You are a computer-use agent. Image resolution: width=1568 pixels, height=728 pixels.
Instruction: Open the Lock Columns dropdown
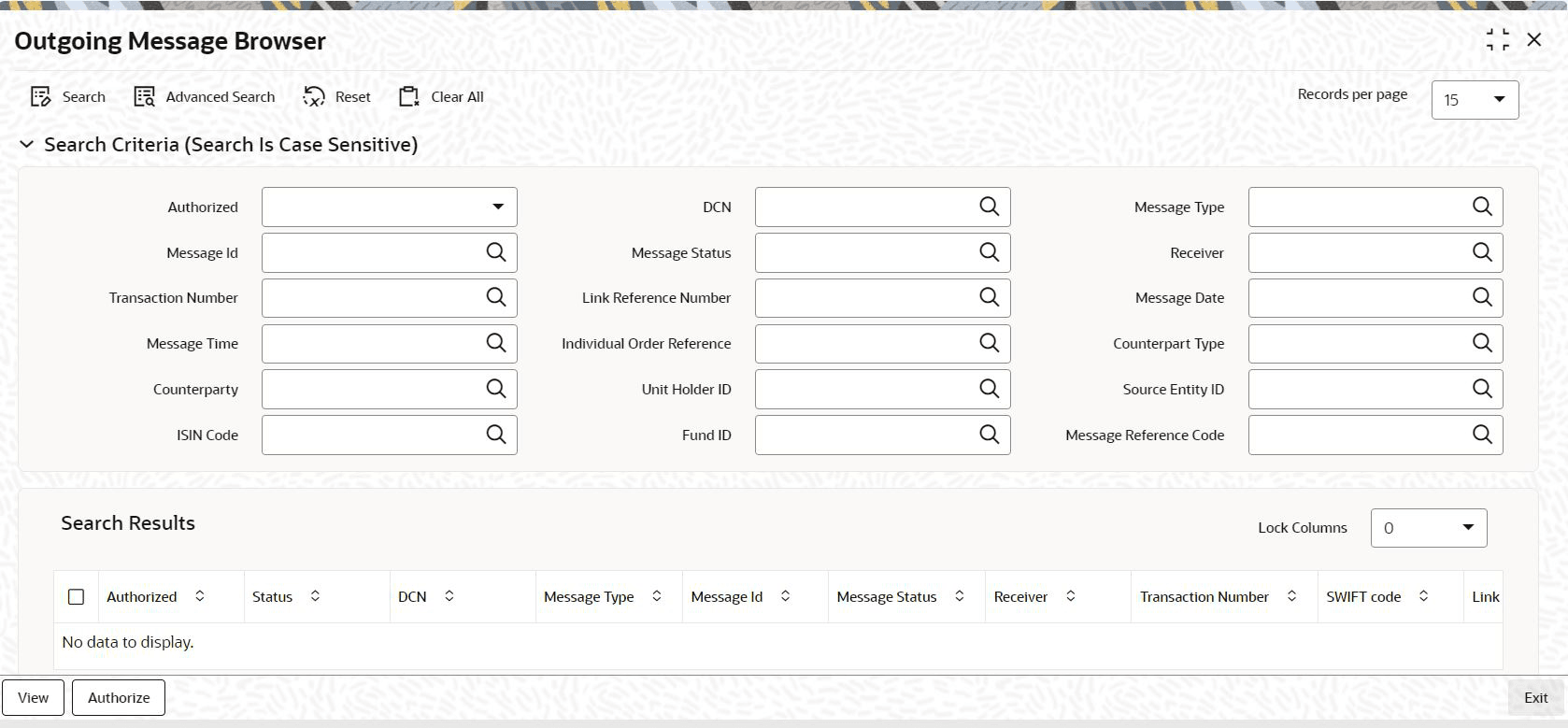click(x=1429, y=528)
